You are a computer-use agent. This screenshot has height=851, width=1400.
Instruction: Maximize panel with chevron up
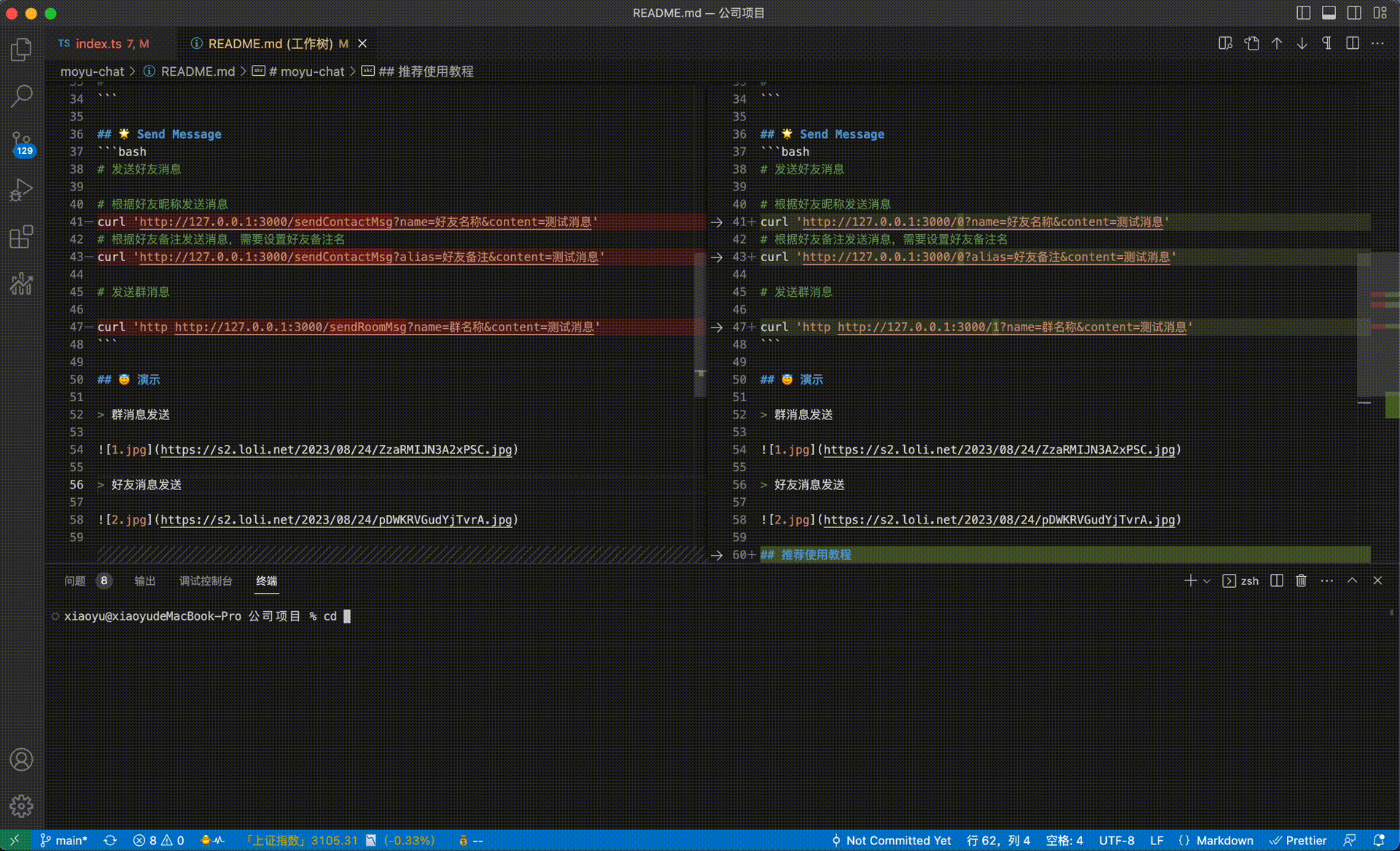click(1352, 580)
